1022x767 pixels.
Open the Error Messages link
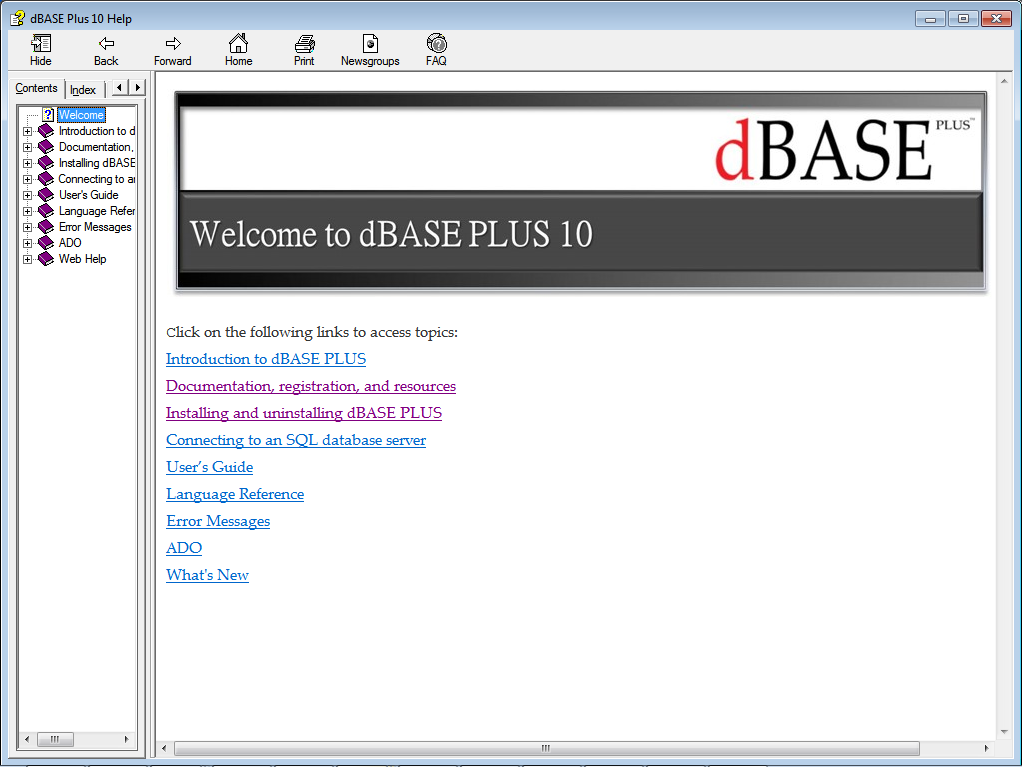click(x=218, y=521)
